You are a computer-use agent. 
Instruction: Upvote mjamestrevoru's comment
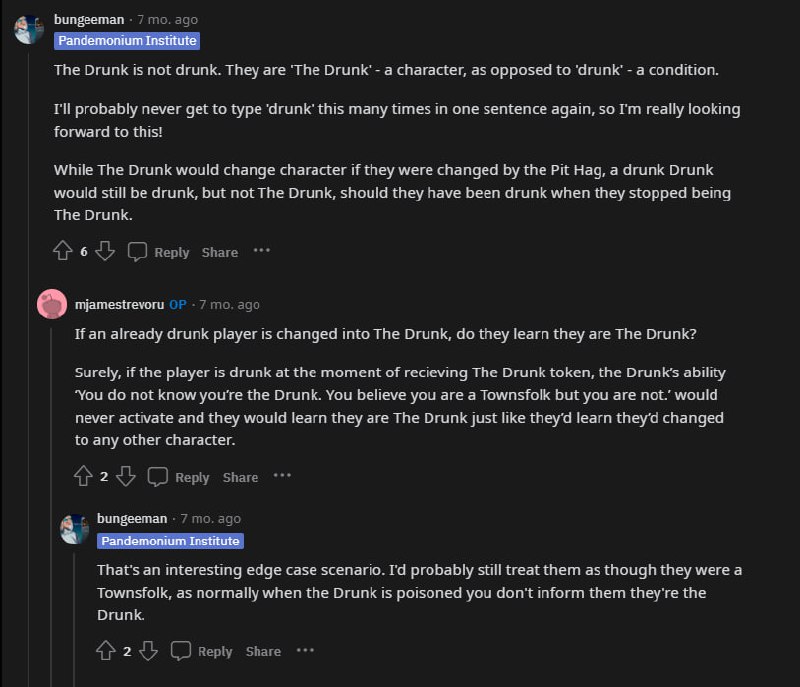[x=83, y=477]
